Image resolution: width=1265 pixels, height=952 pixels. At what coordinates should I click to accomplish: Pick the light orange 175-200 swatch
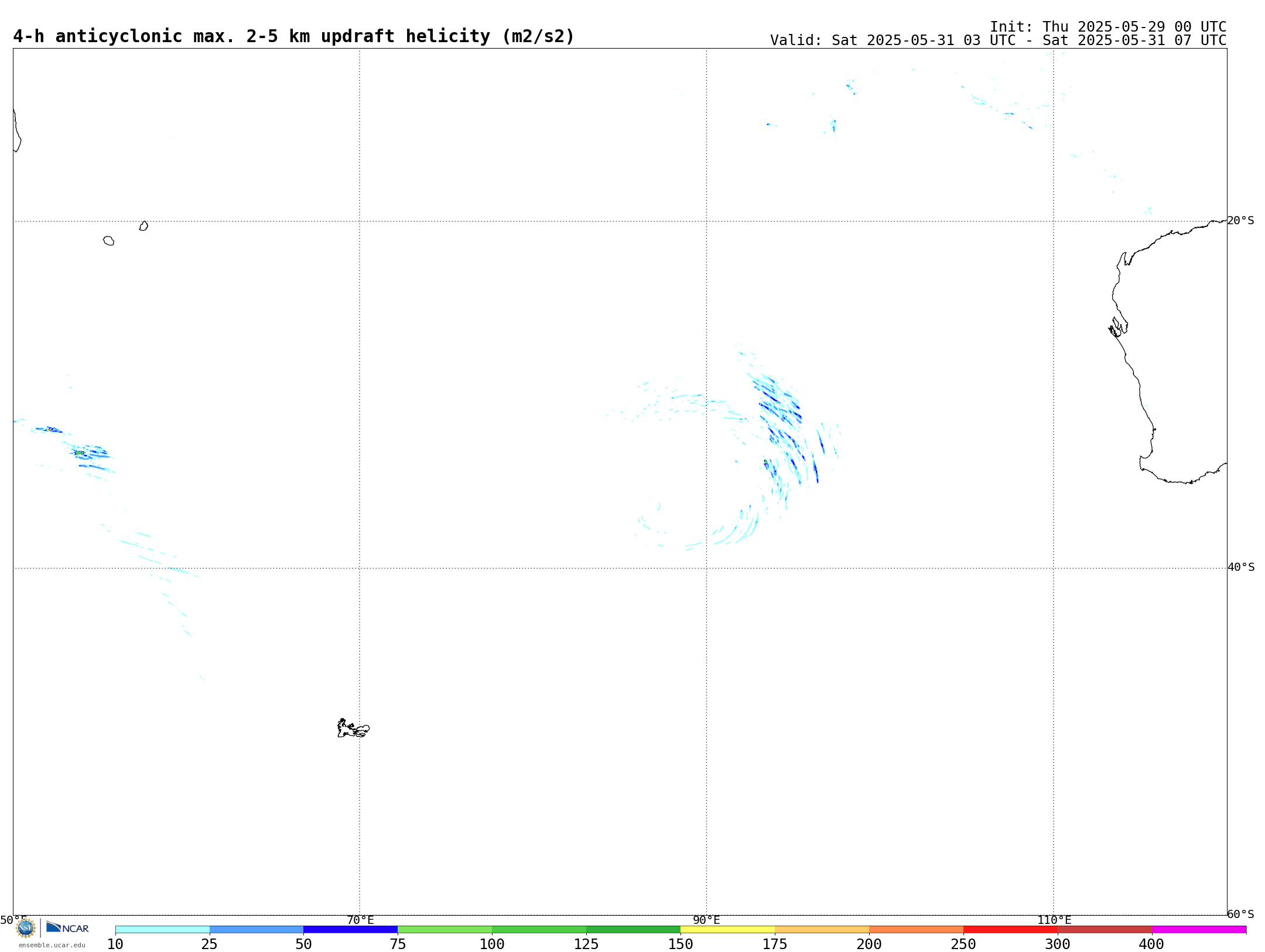[x=822, y=929]
